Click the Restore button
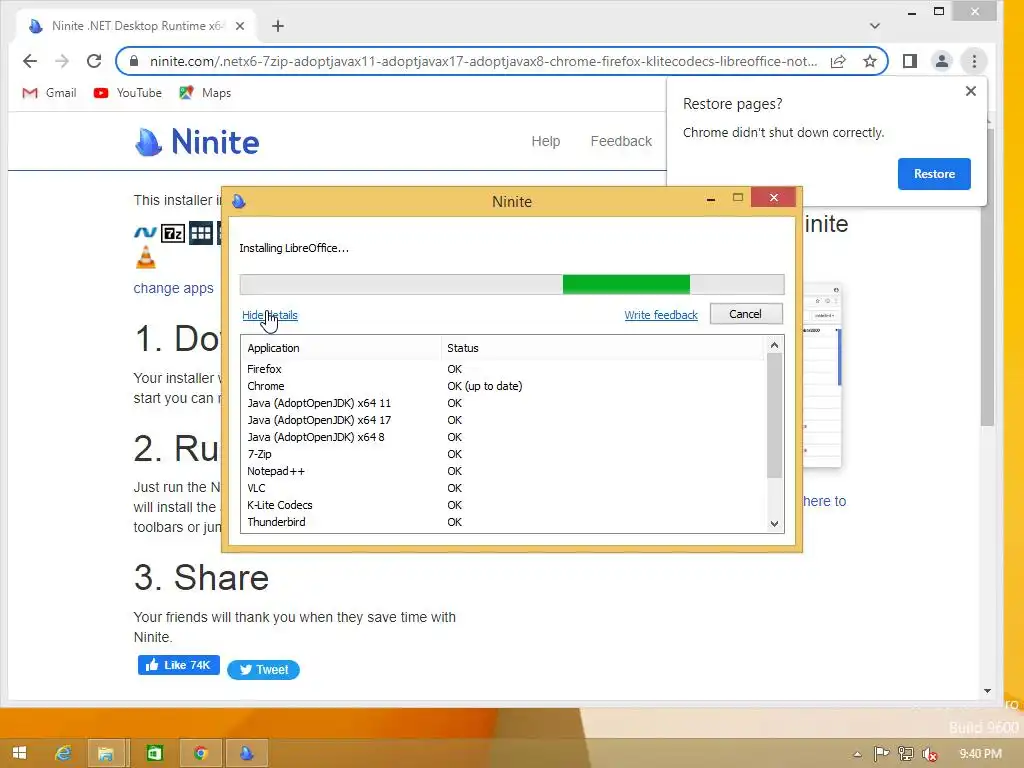 pyautogui.click(x=934, y=174)
